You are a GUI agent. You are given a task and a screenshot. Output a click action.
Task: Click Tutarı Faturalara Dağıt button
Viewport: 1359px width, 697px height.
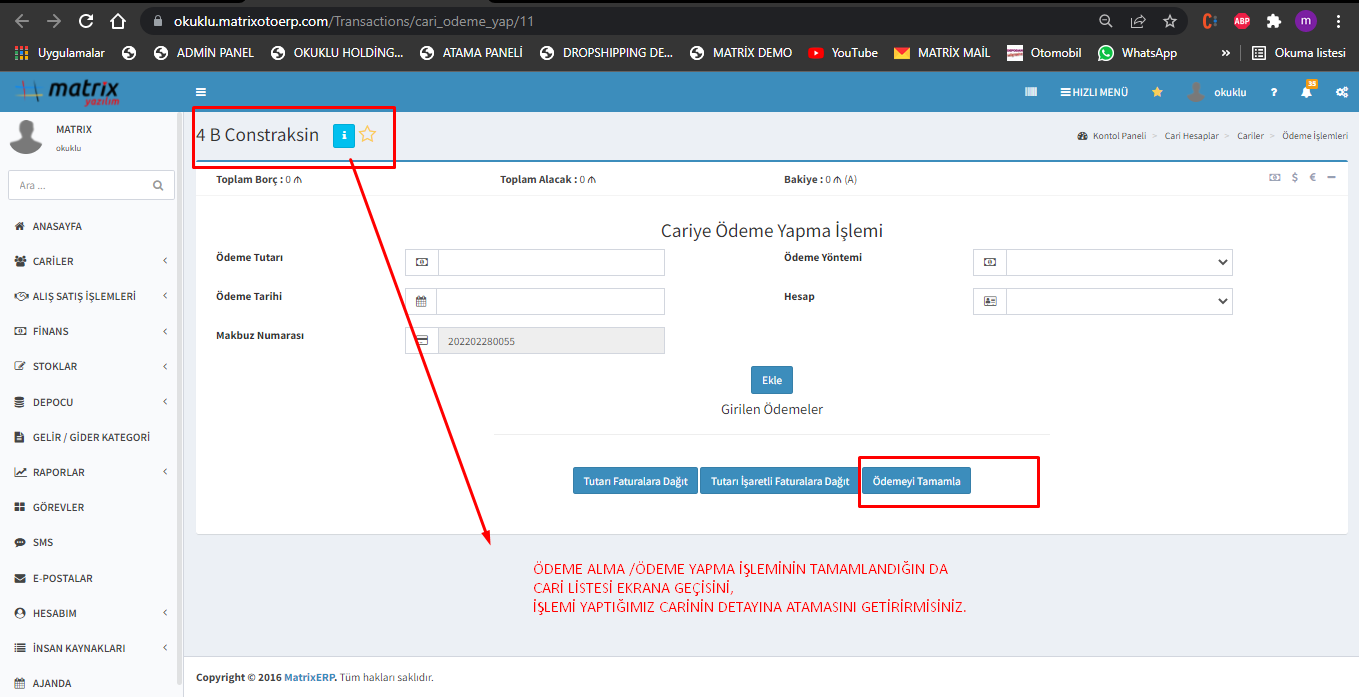(x=635, y=481)
